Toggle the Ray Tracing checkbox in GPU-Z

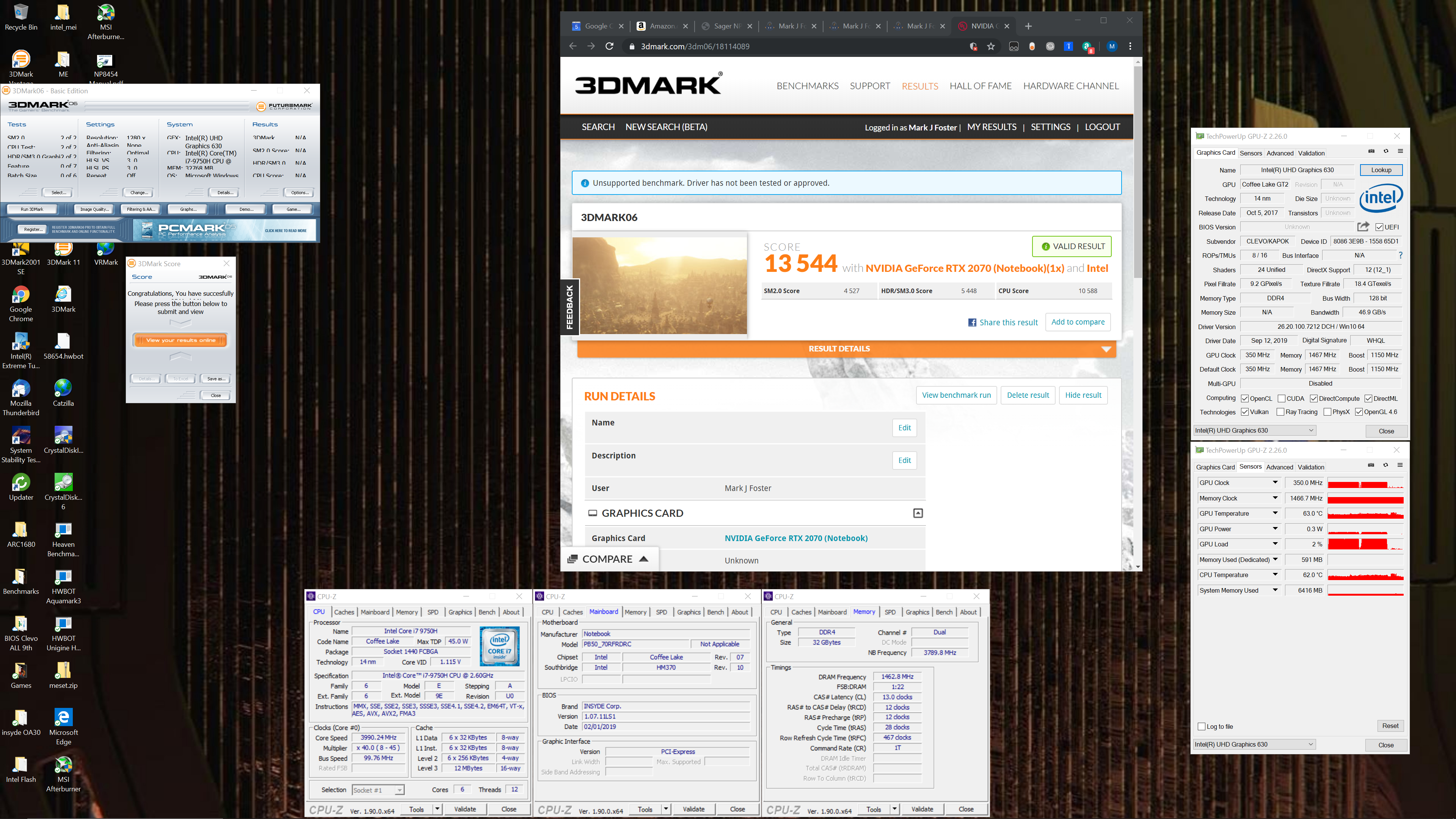pyautogui.click(x=1280, y=412)
